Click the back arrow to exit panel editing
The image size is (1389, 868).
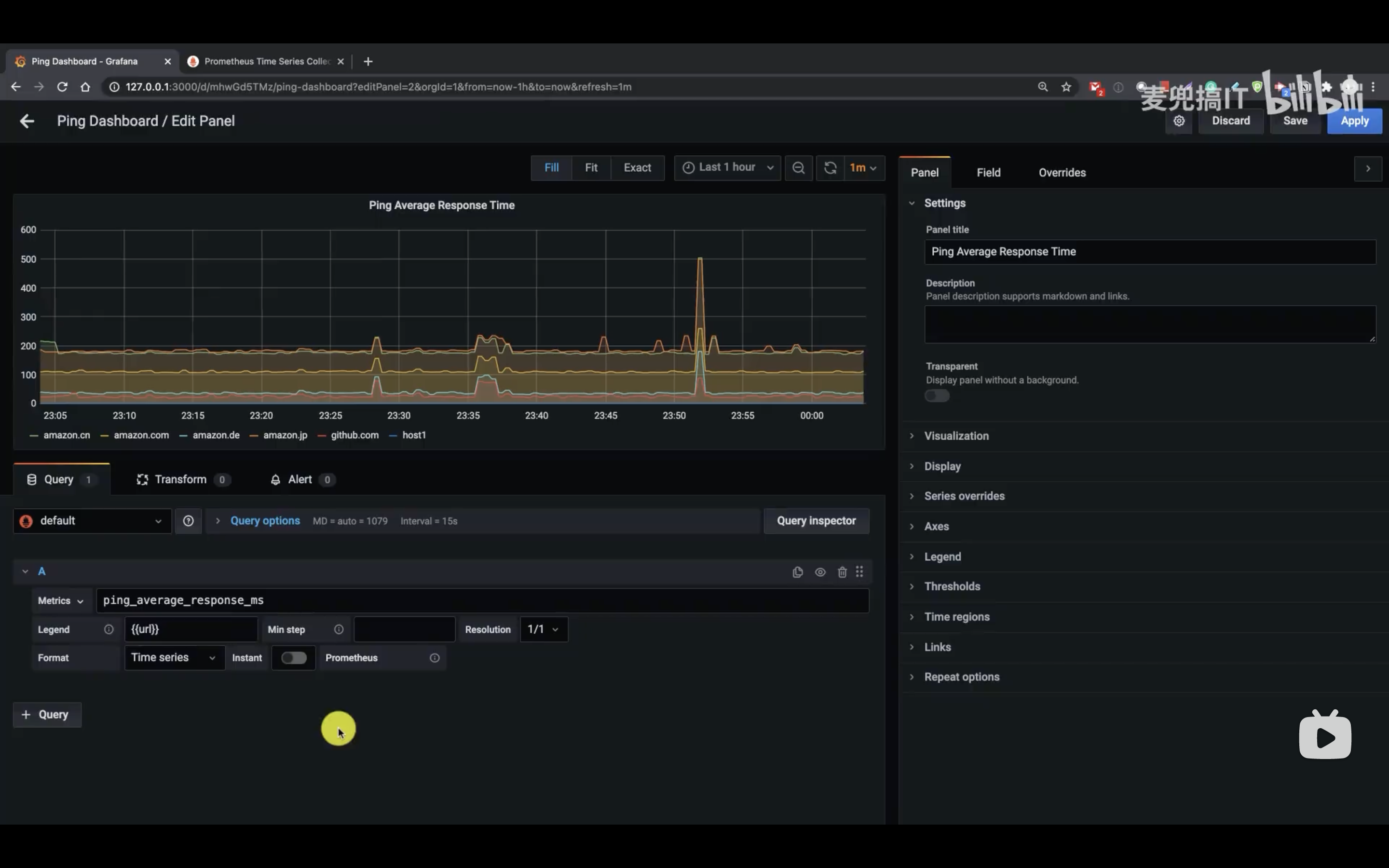pos(27,121)
